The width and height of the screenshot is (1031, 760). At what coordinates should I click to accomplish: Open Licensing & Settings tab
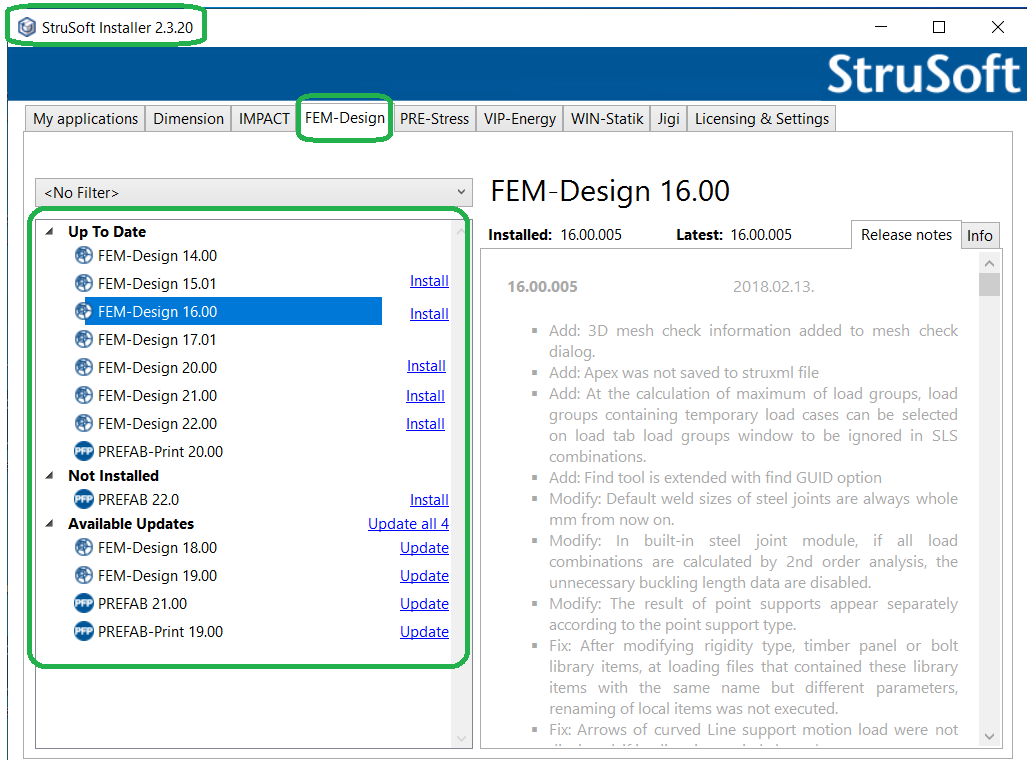coord(762,119)
